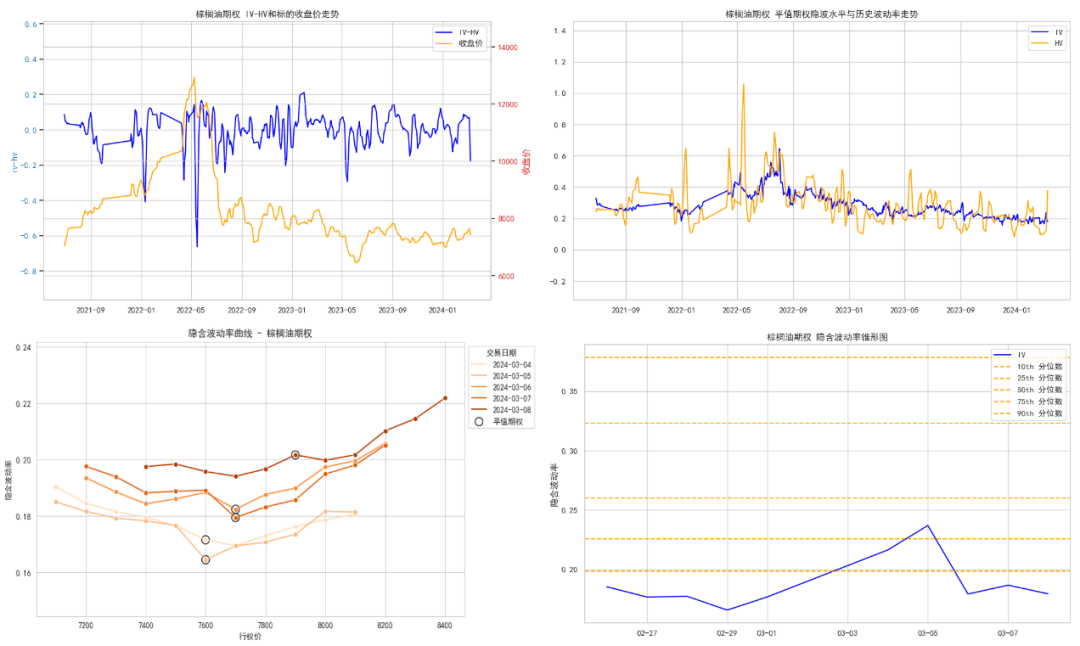Click the '10000' right axis tick
The width and height of the screenshot is (1080, 646).
click(508, 162)
